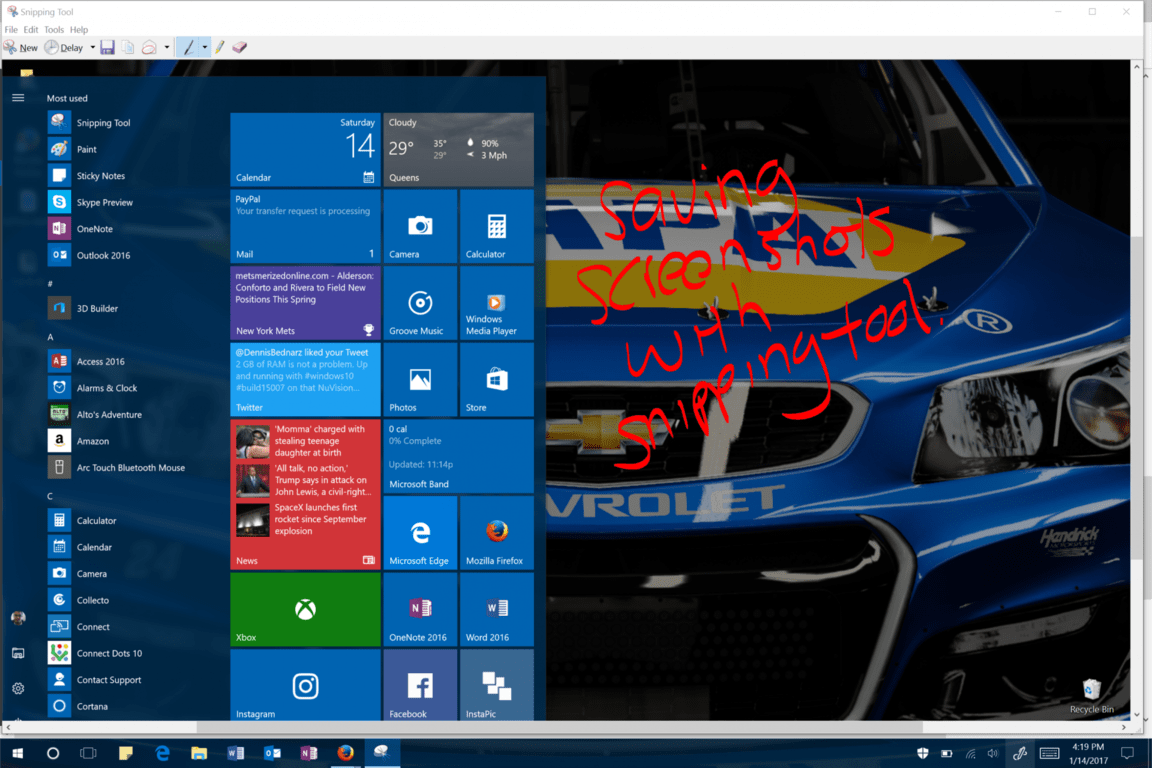The height and width of the screenshot is (768, 1152).
Task: Open the Pen options dropdown arrow
Action: tap(204, 48)
